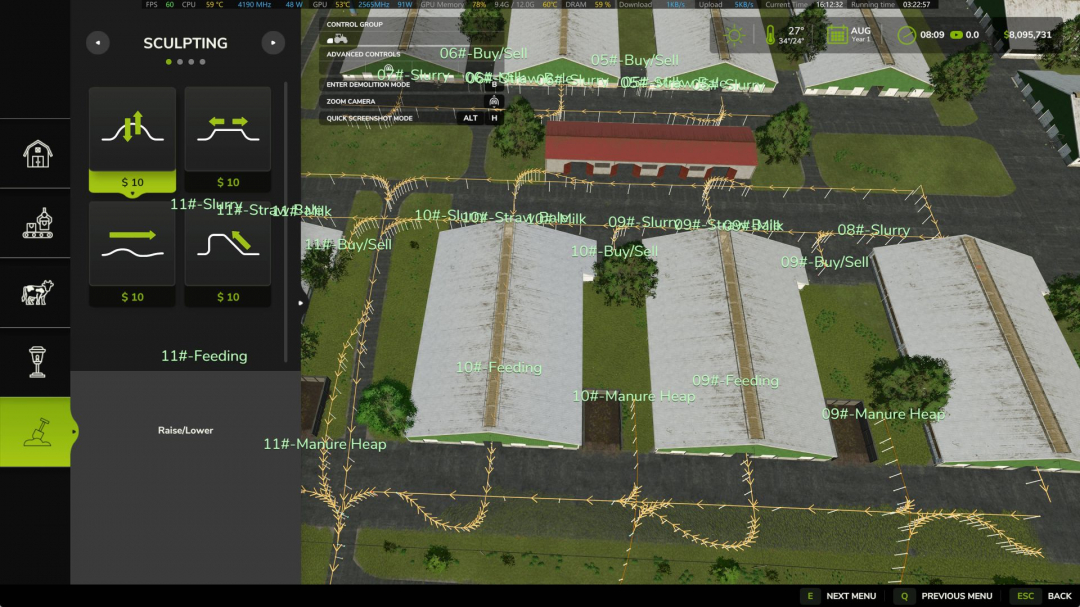Click the 11#-Buy/Sell label

point(348,245)
